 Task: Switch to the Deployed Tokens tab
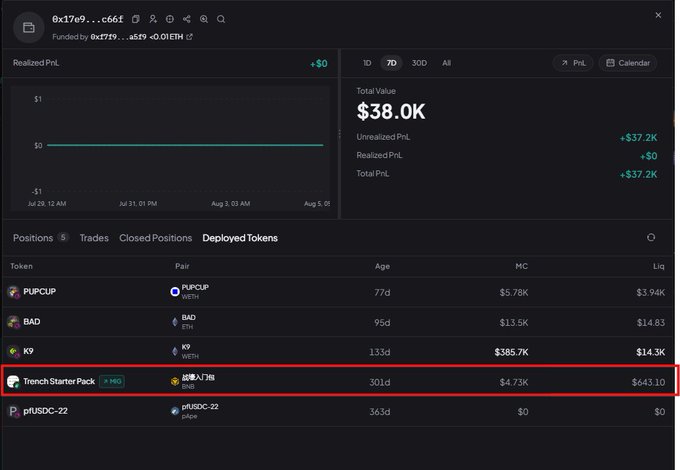240,238
